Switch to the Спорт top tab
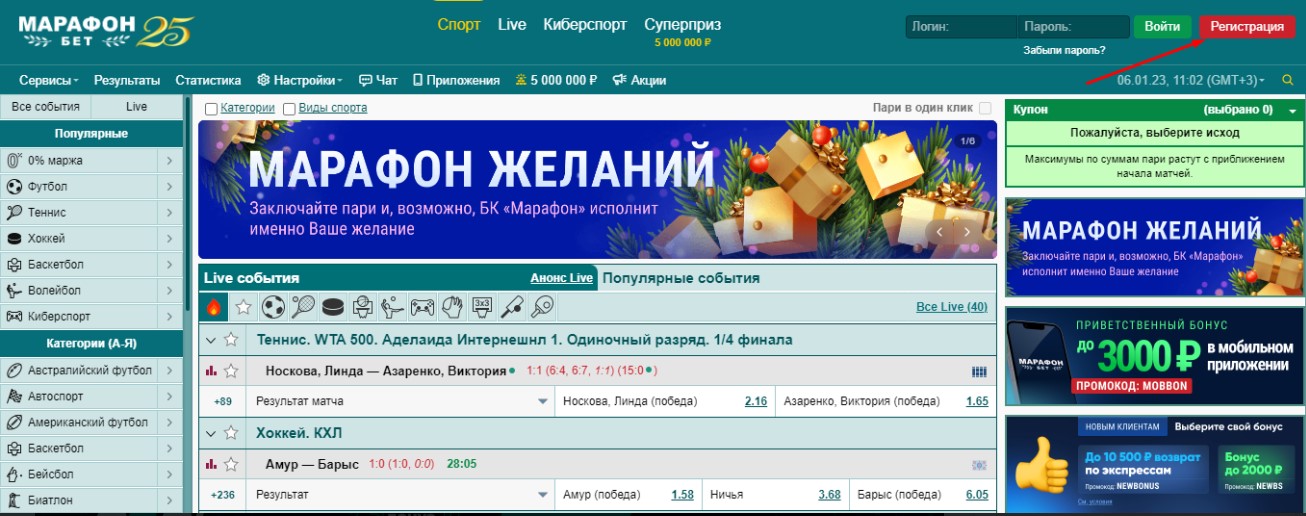 (459, 25)
